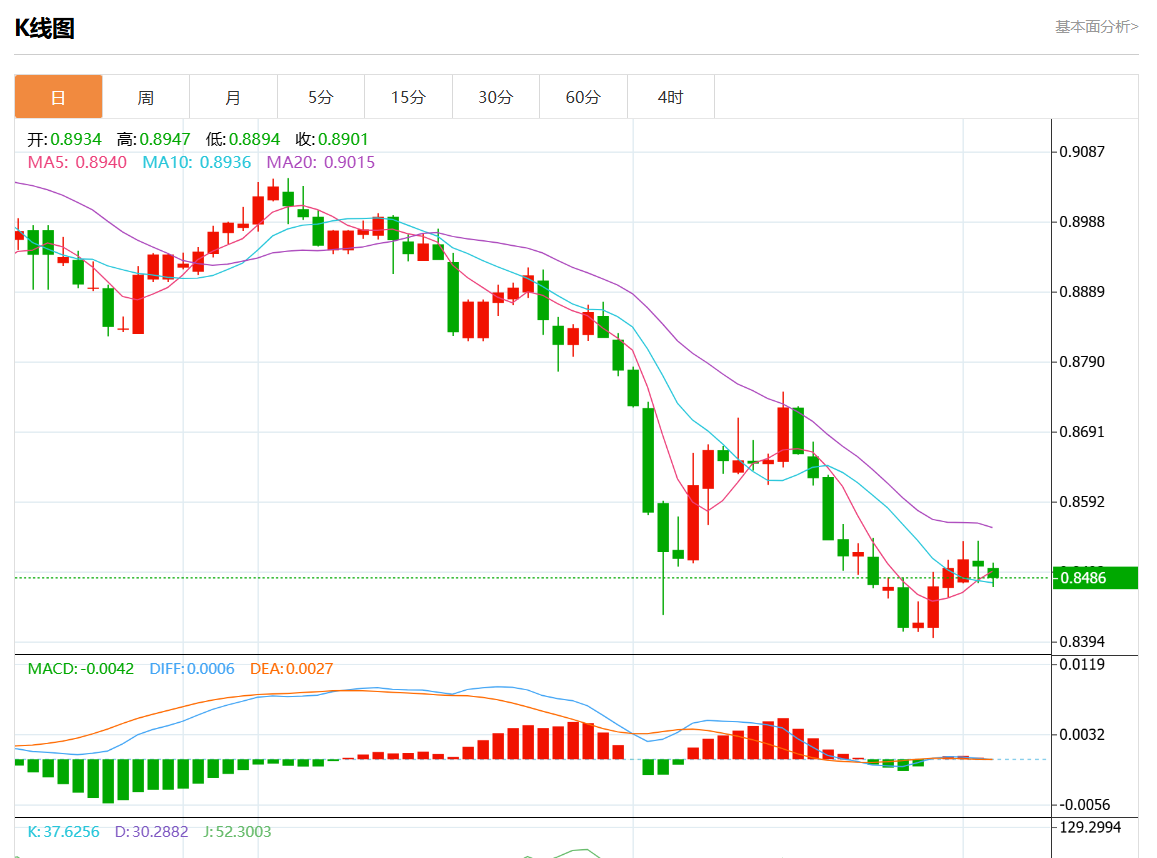The image size is (1157, 858).
Task: Open the 15分 interval tab
Action: coord(408,97)
